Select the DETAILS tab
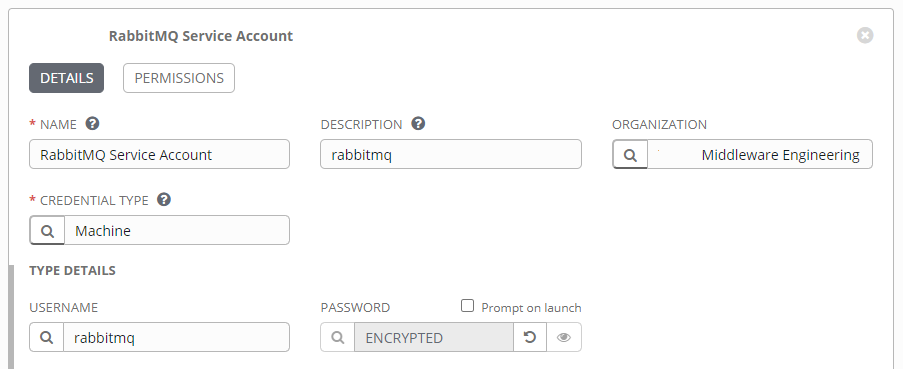 point(66,78)
